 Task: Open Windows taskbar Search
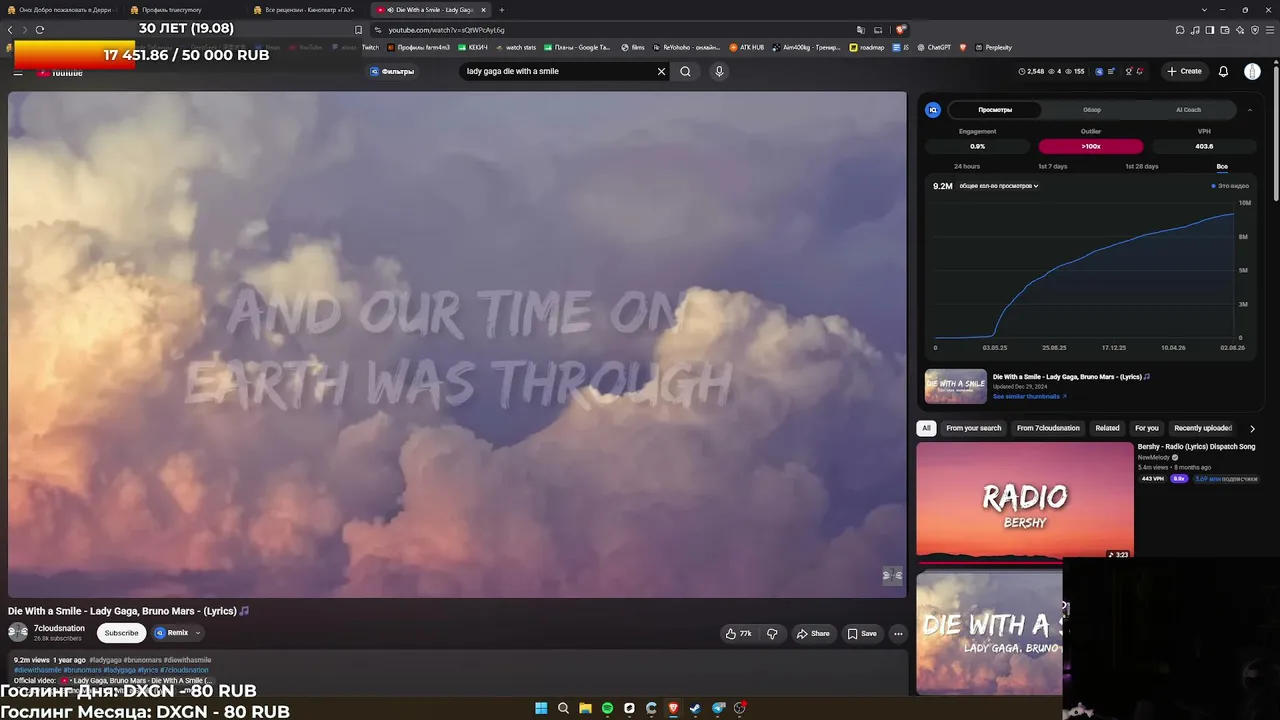[x=563, y=708]
